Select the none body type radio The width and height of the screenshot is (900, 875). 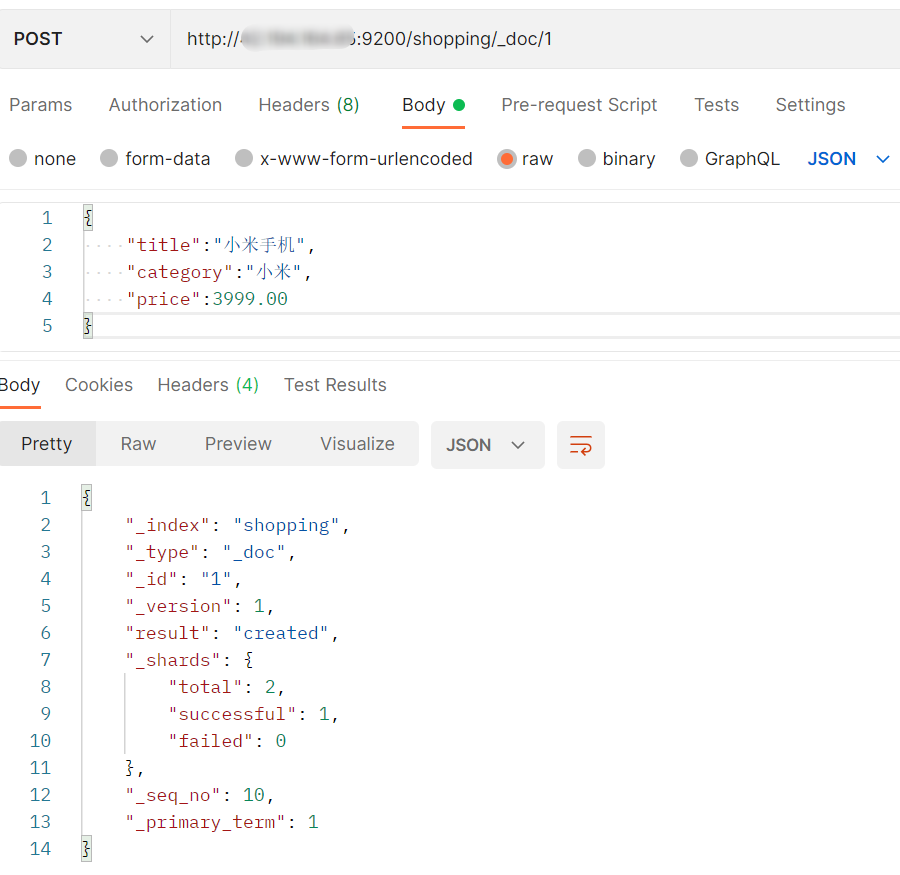pos(19,159)
